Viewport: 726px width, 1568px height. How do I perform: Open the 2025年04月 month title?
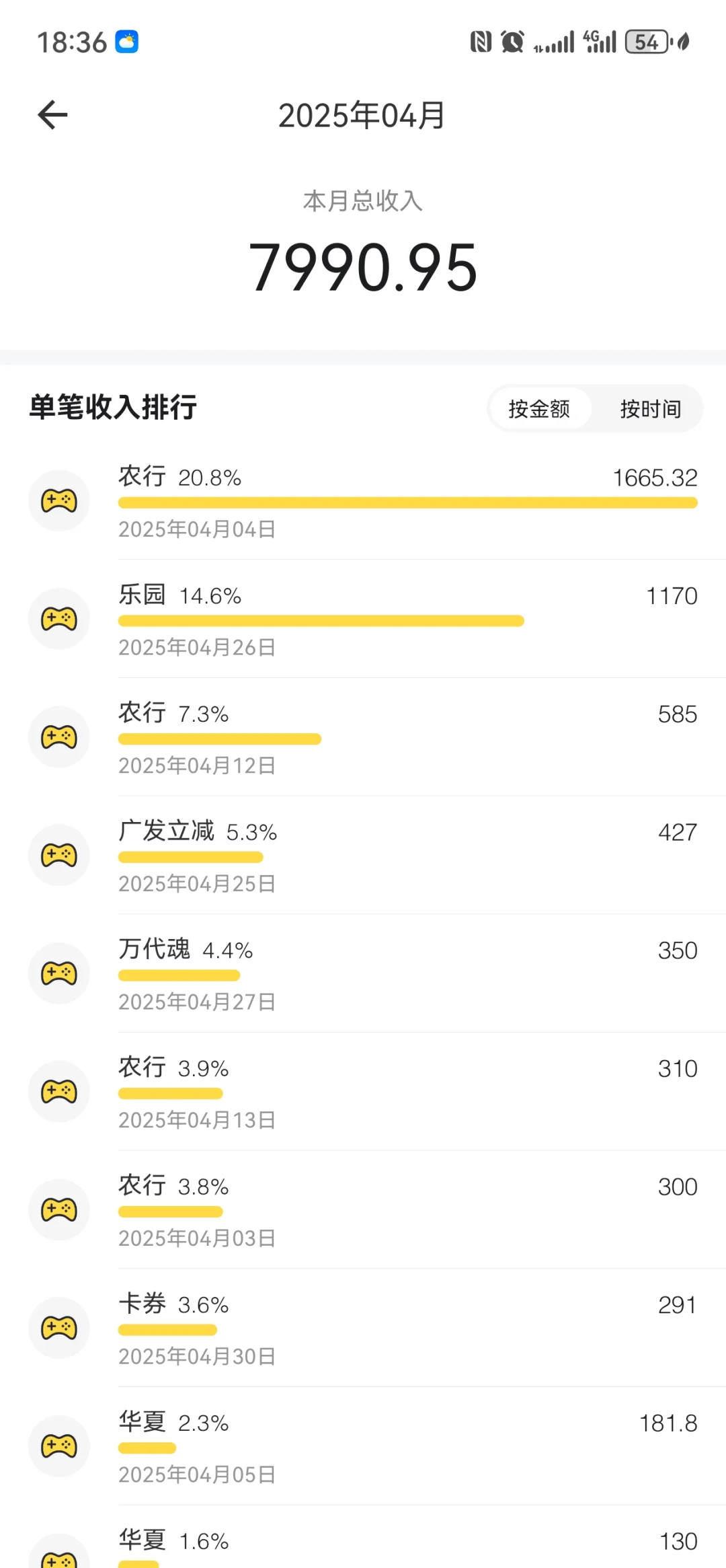362,115
